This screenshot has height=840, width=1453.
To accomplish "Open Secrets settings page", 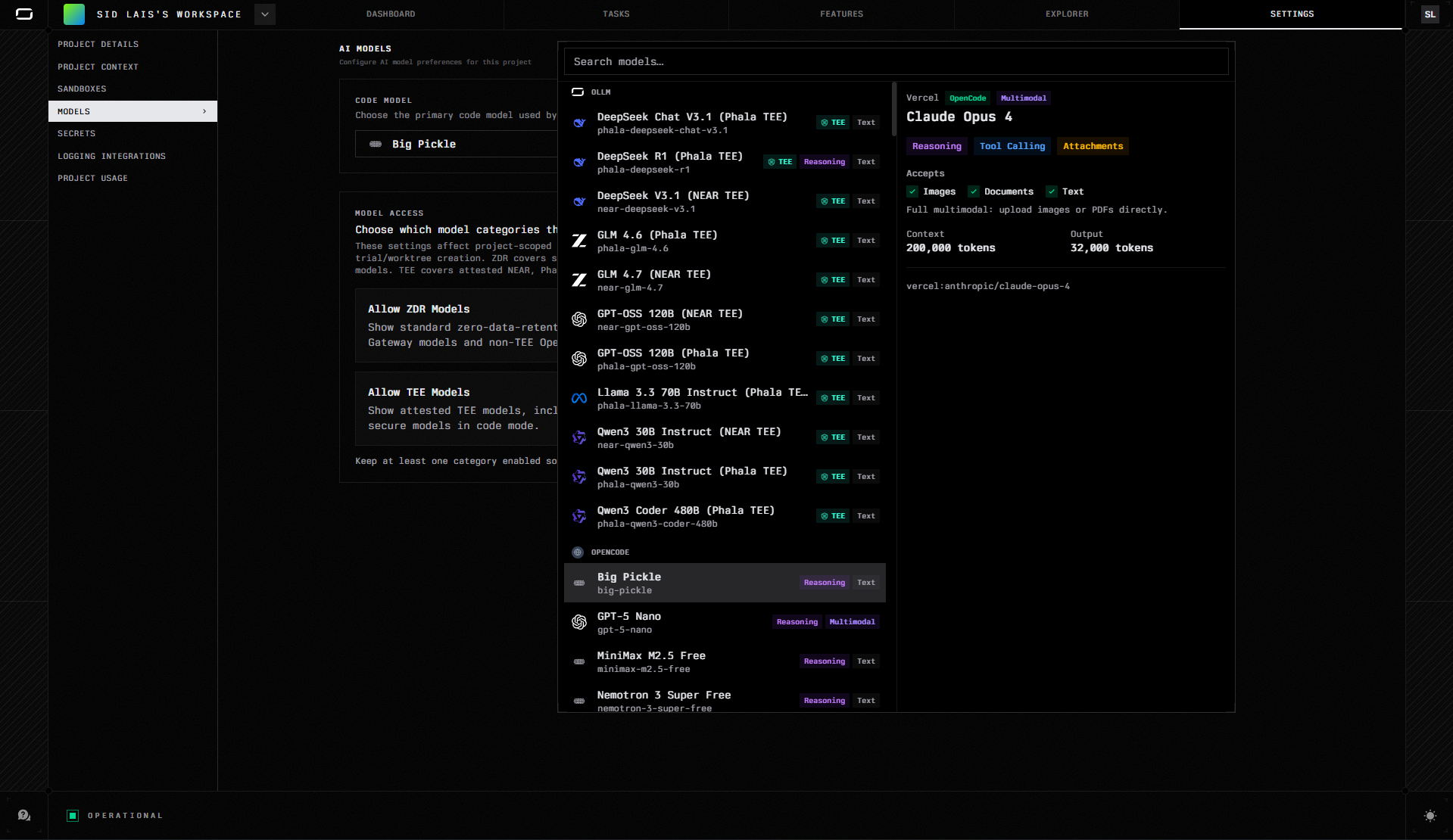I will 133,134.
